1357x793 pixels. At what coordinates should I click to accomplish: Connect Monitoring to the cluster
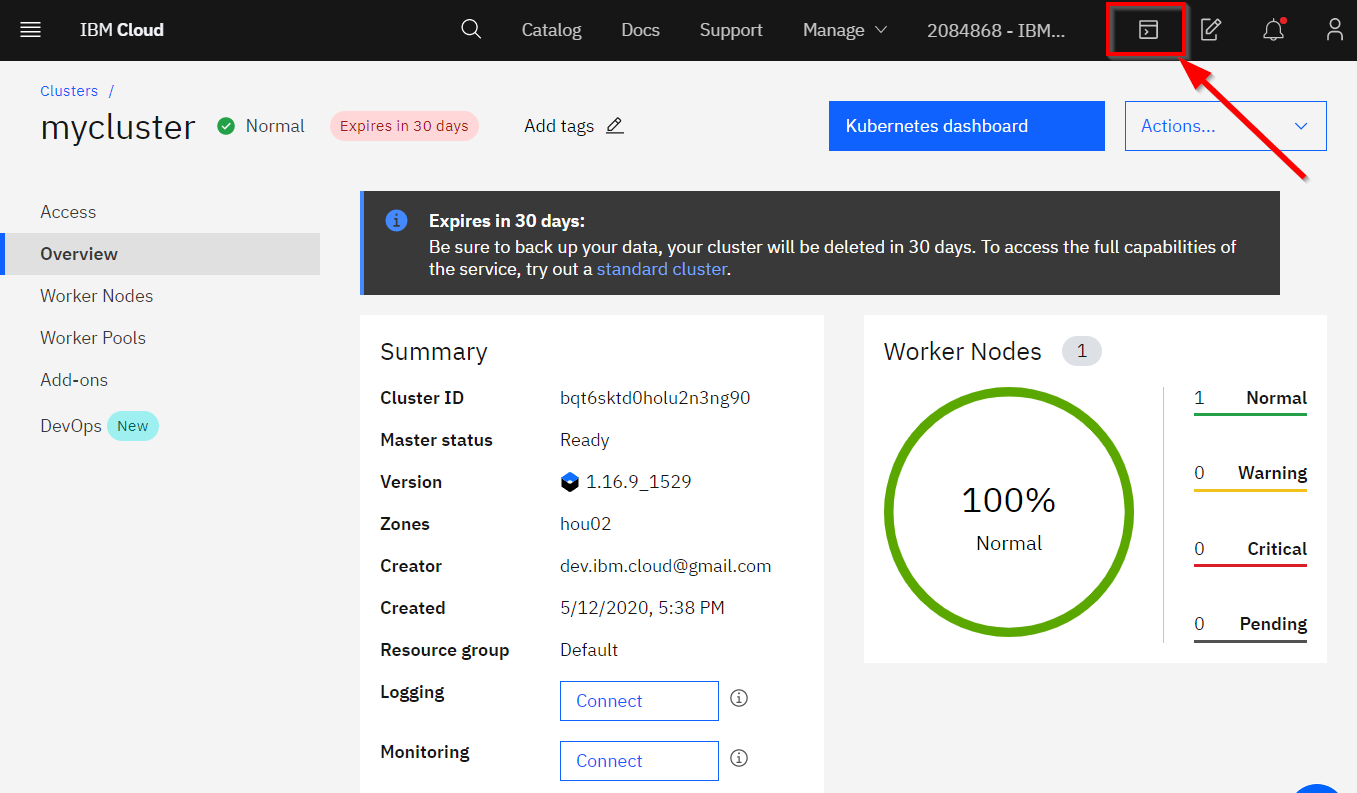pyautogui.click(x=639, y=761)
